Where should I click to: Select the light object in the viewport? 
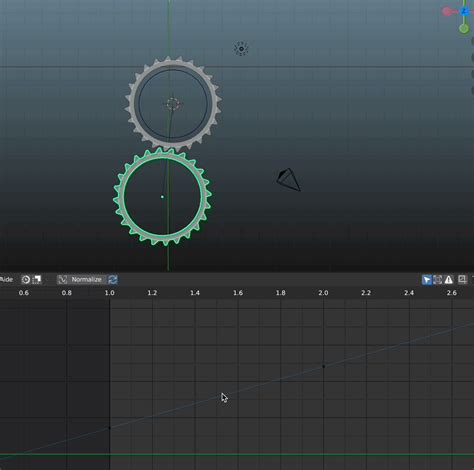click(x=241, y=49)
